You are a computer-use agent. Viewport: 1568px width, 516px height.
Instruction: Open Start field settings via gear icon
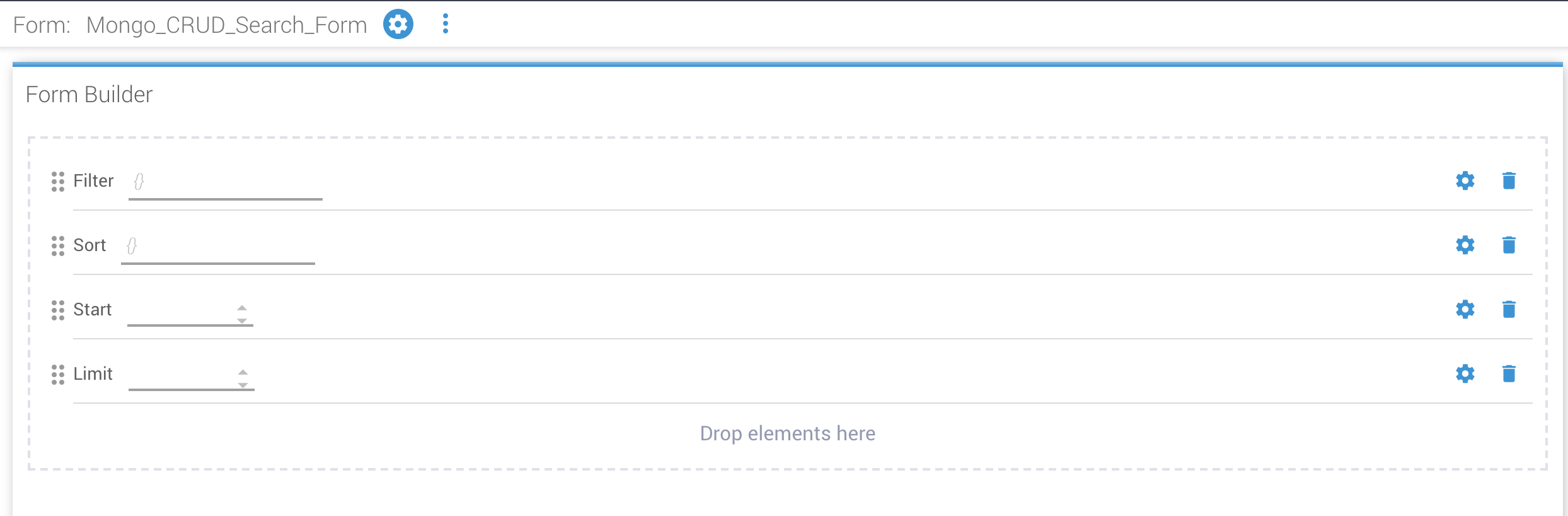(x=1465, y=310)
